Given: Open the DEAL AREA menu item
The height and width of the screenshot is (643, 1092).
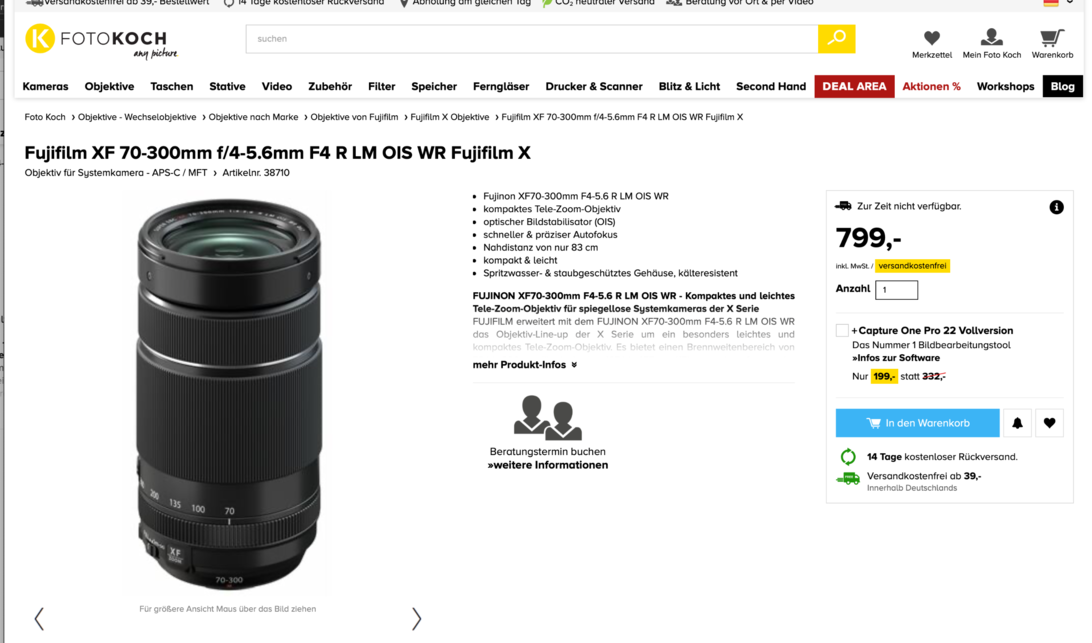Looking at the screenshot, I should tap(855, 86).
